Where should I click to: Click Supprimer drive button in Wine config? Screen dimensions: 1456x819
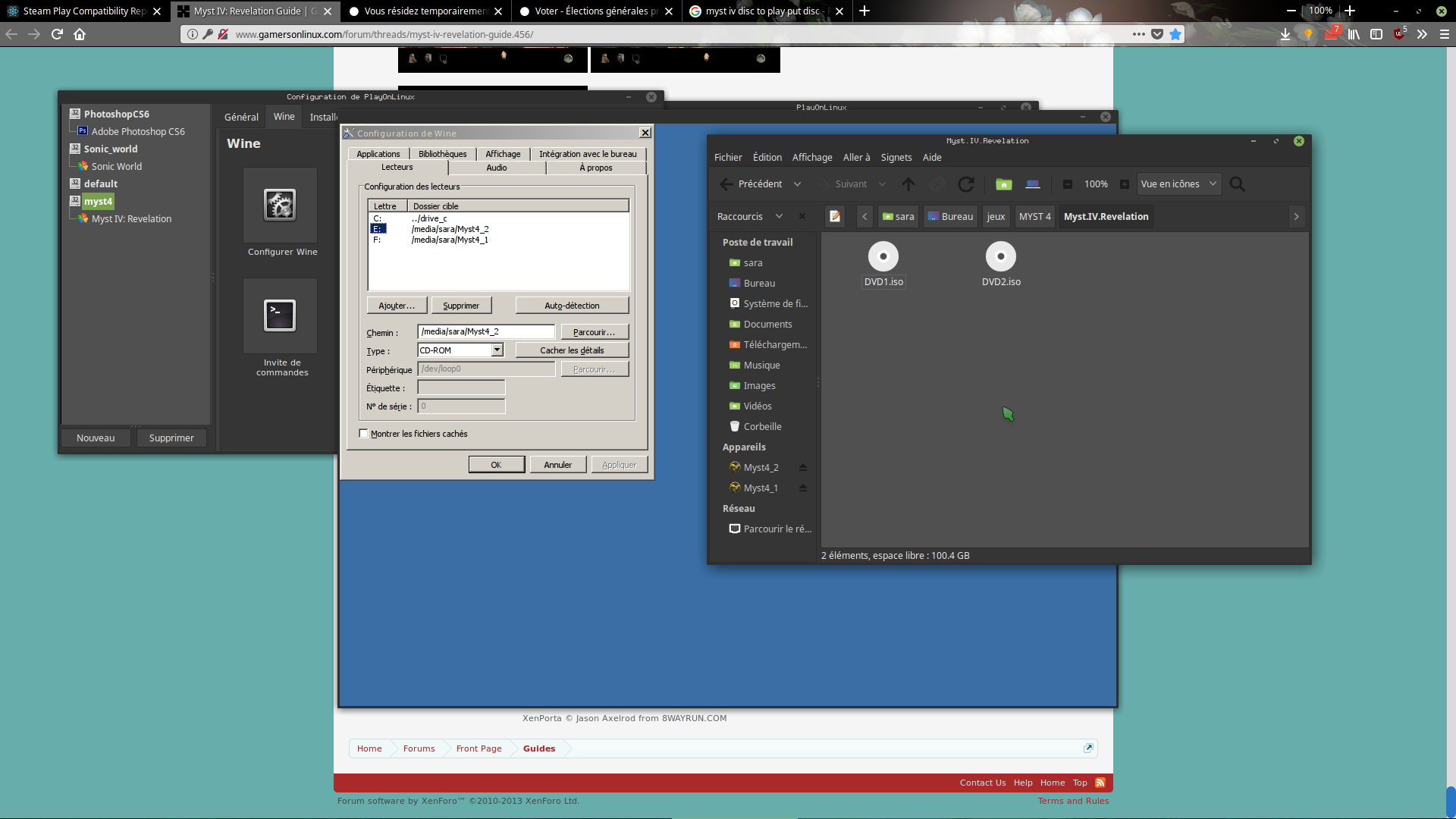click(x=461, y=306)
